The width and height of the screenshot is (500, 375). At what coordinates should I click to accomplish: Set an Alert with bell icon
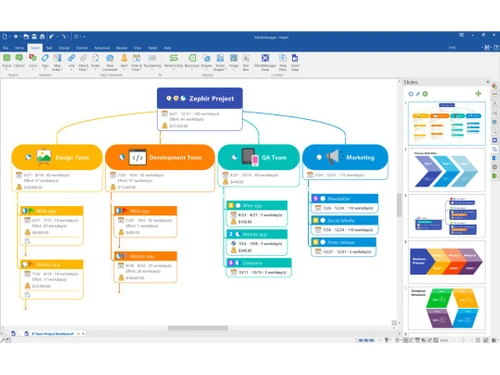click(124, 58)
